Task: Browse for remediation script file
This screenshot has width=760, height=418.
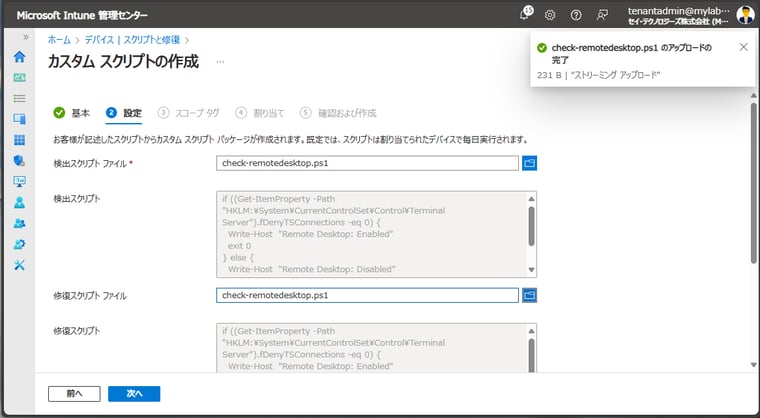Action: click(530, 295)
